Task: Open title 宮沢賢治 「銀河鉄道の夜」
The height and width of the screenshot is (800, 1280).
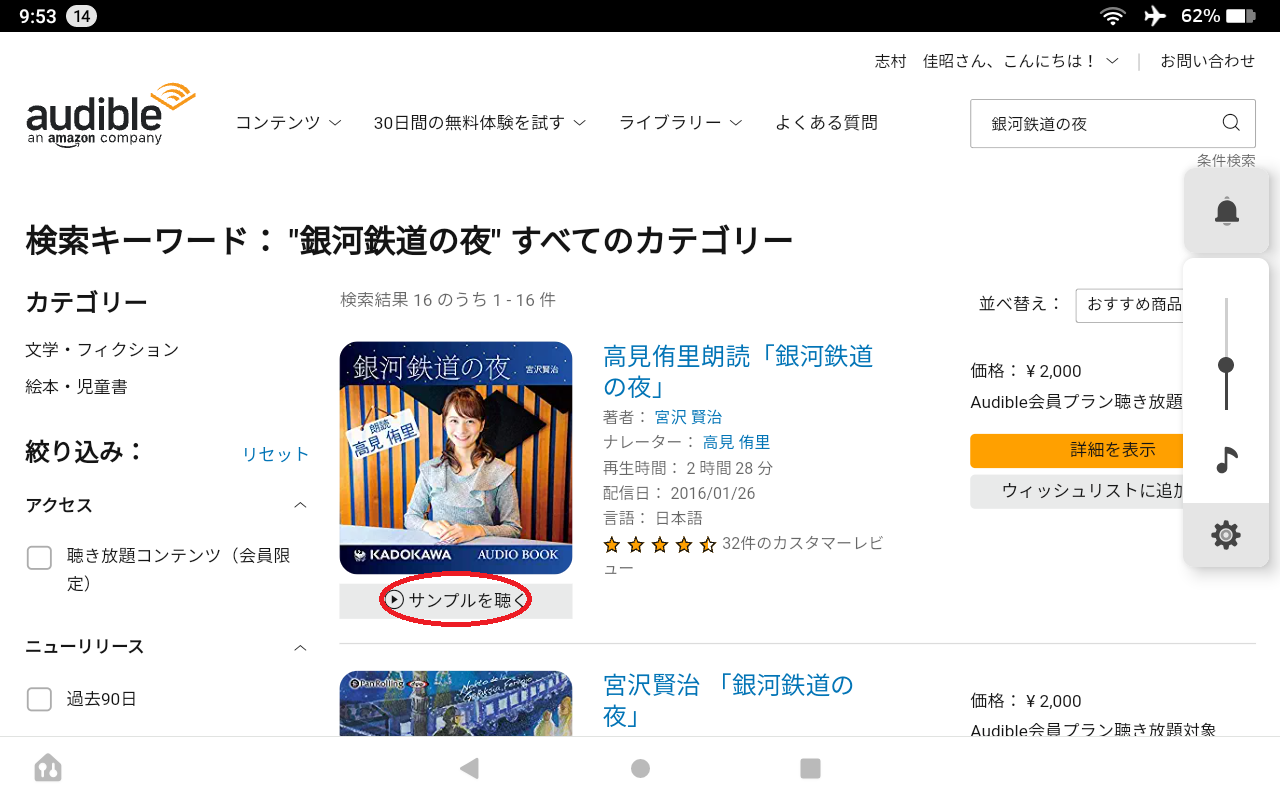Action: point(728,700)
